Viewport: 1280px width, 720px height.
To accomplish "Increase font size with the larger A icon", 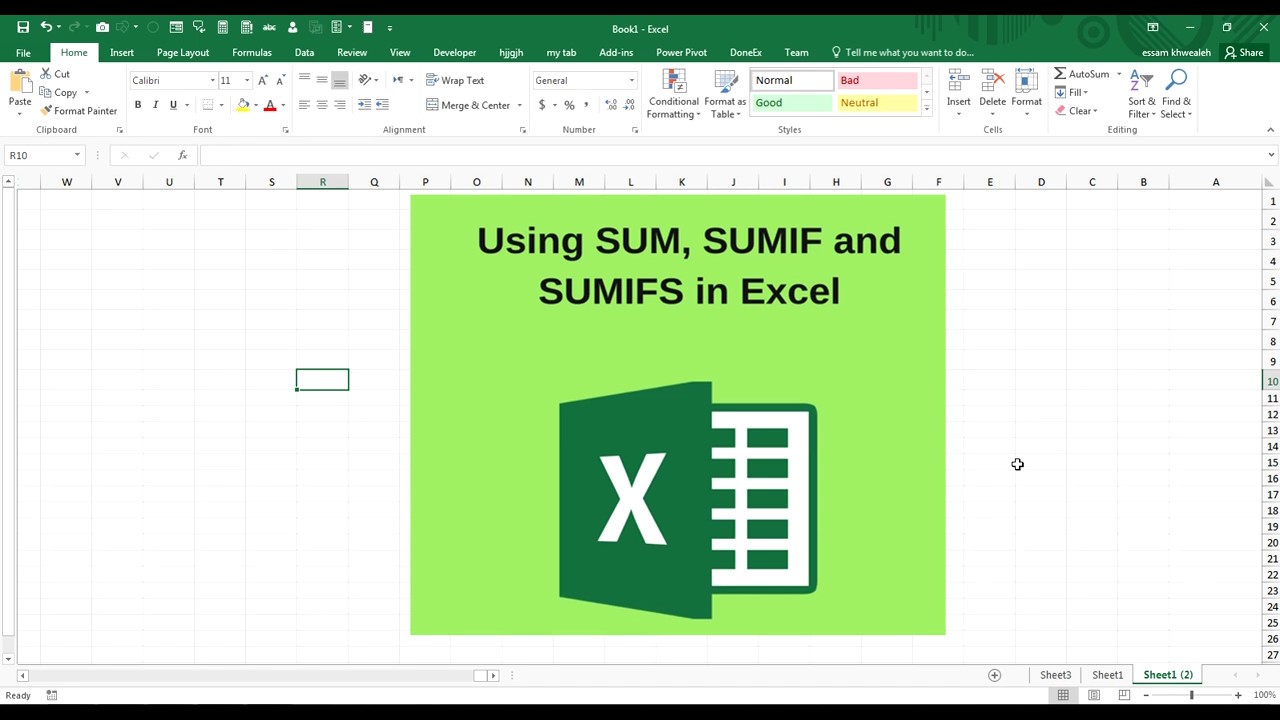I will [263, 80].
